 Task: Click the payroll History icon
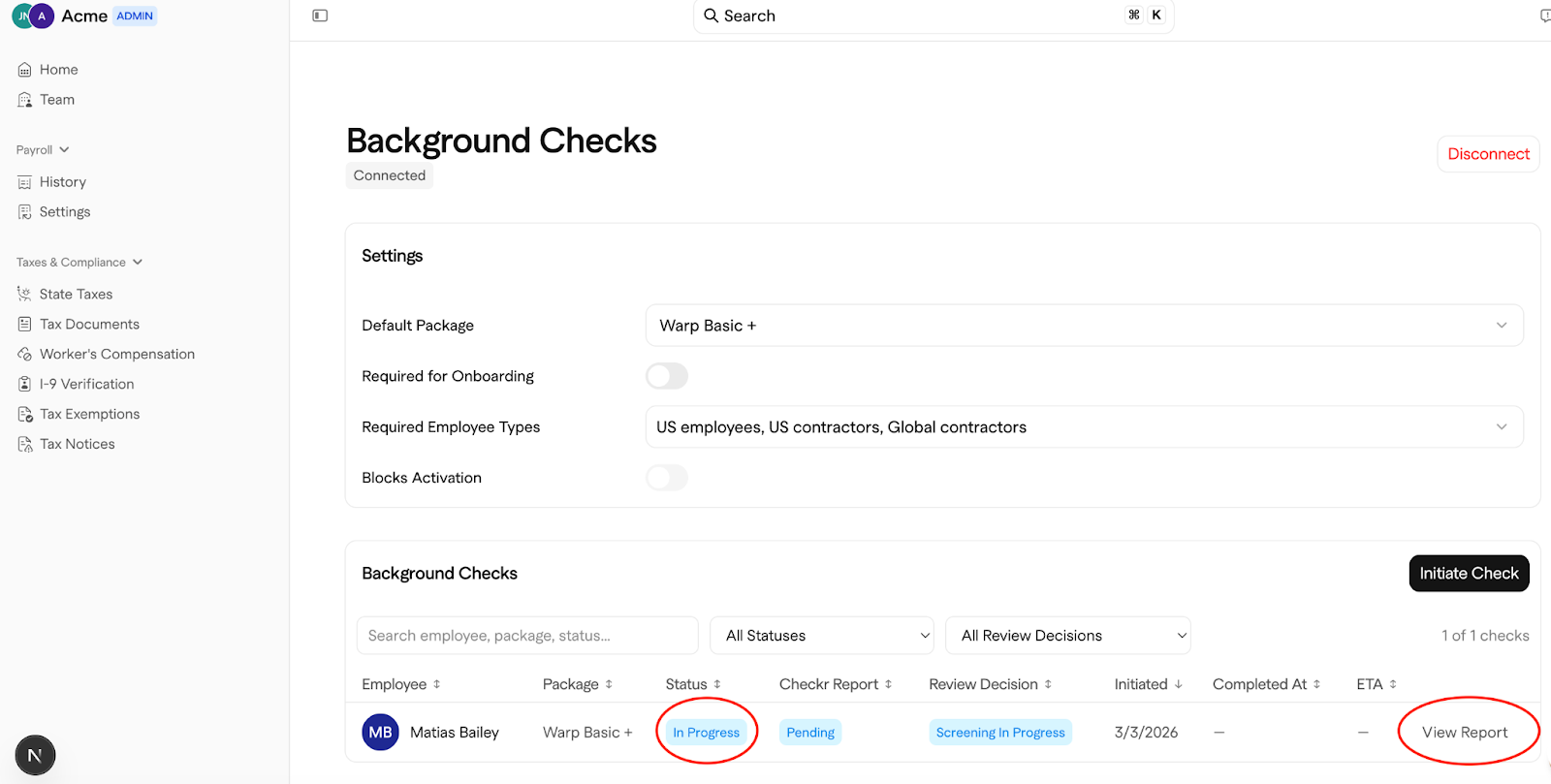(x=24, y=182)
